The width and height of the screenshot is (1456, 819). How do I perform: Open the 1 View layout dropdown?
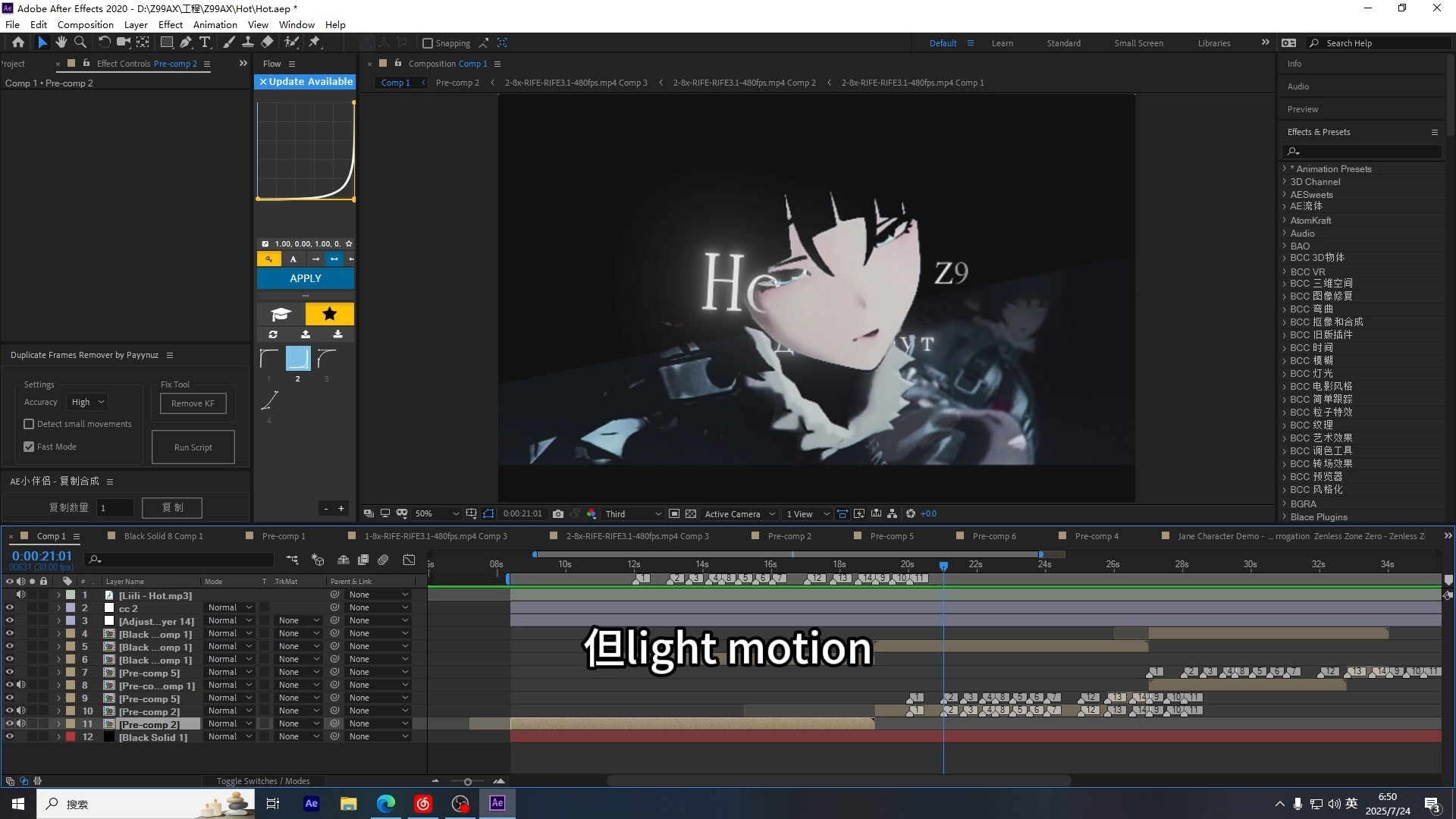(x=808, y=514)
